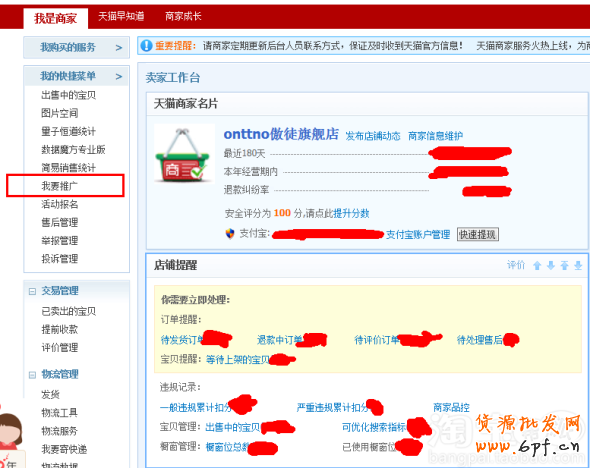Collapse the 物流管理 section
This screenshot has width=590, height=468.
[x=32, y=375]
